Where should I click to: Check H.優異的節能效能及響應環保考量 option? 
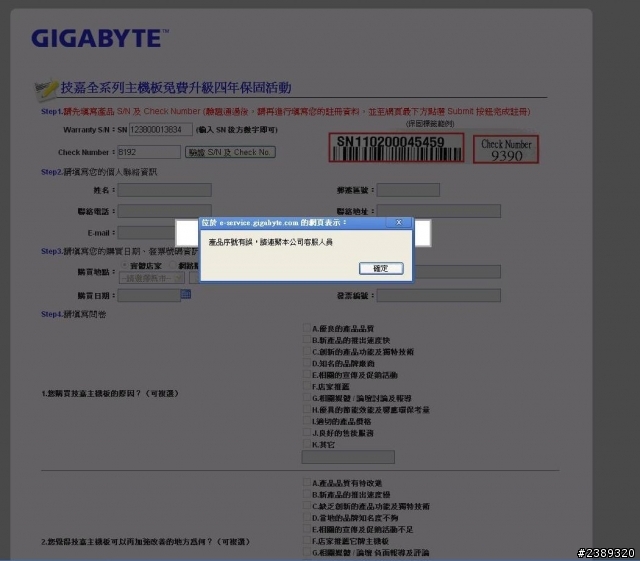[307, 409]
